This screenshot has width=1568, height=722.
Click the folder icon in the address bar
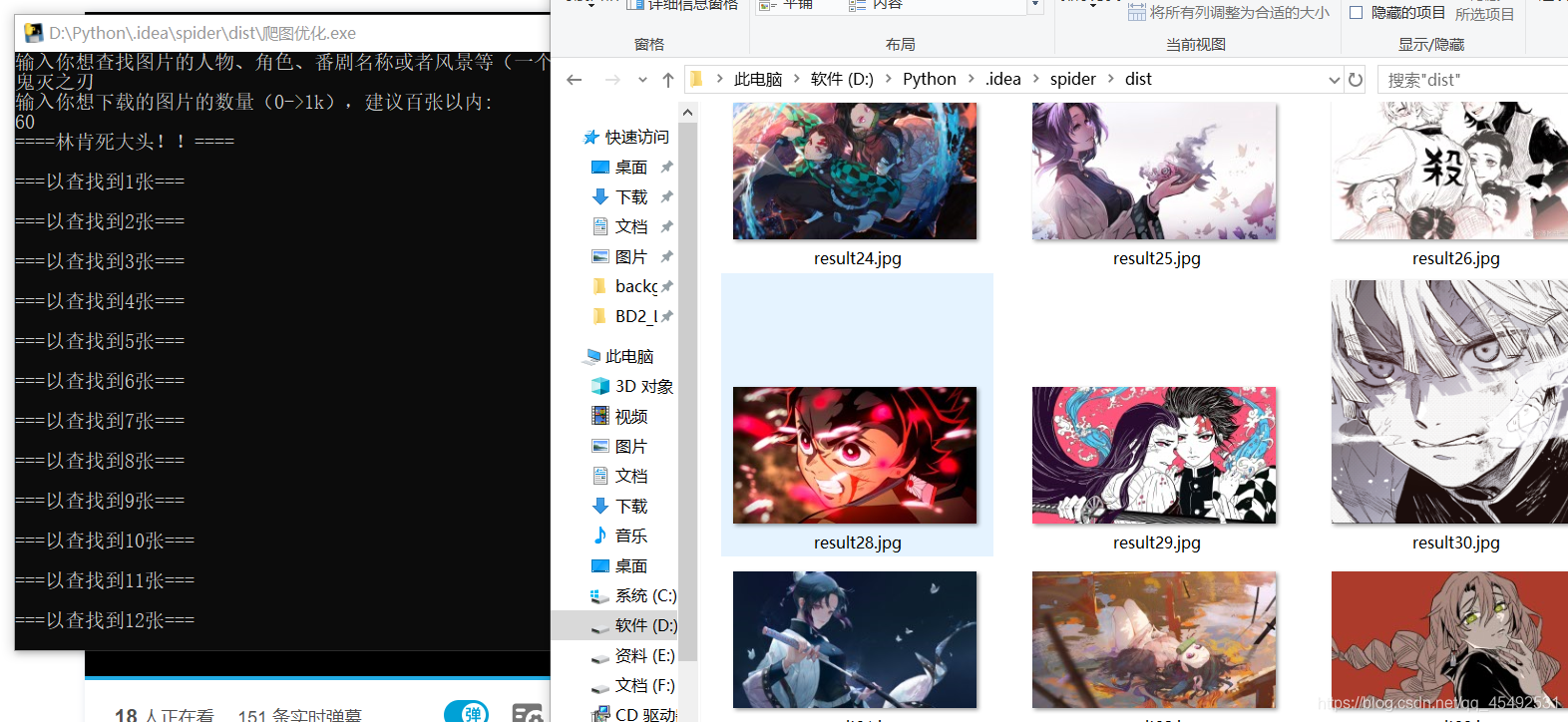(696, 79)
